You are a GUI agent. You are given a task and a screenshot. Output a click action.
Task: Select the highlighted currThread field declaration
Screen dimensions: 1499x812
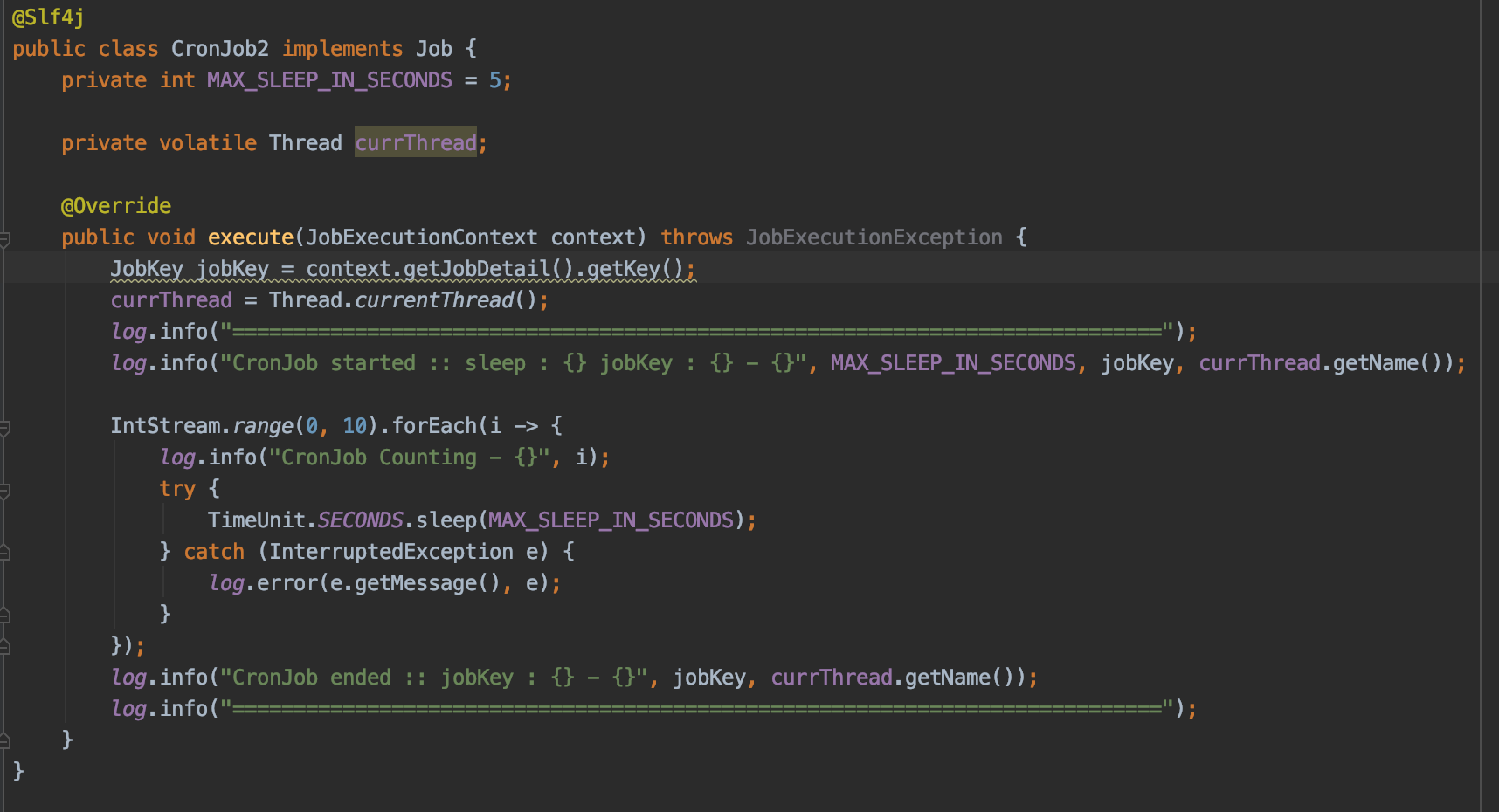point(416,143)
